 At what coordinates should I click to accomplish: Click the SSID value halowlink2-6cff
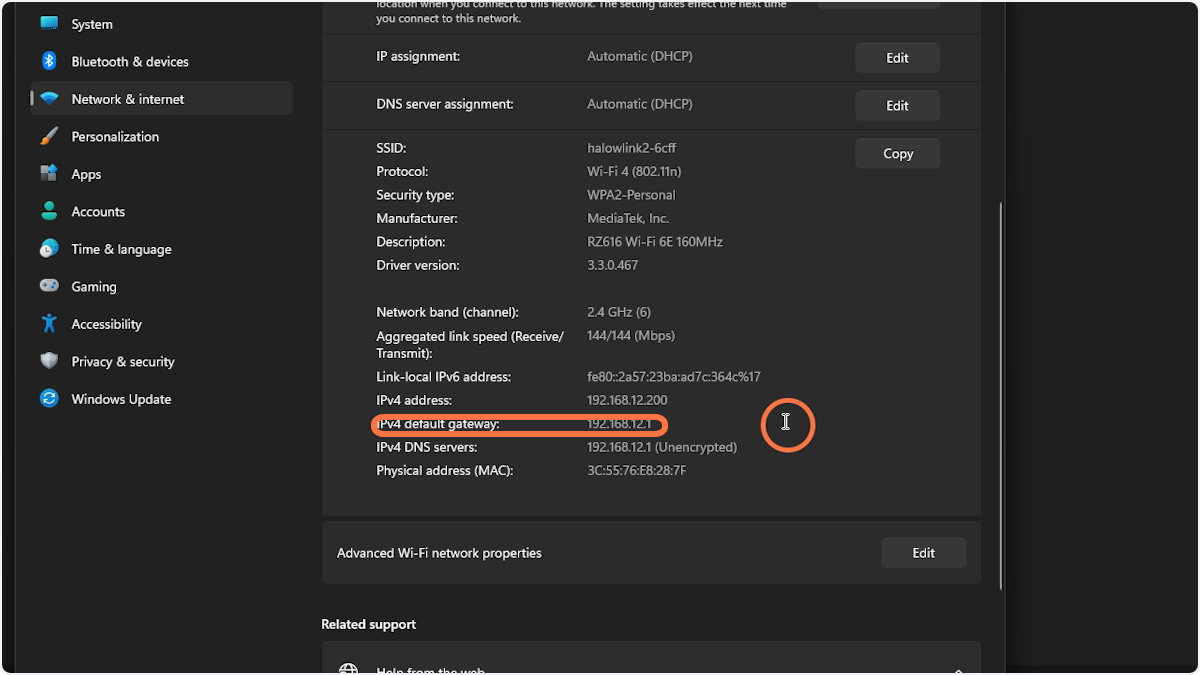coord(631,147)
